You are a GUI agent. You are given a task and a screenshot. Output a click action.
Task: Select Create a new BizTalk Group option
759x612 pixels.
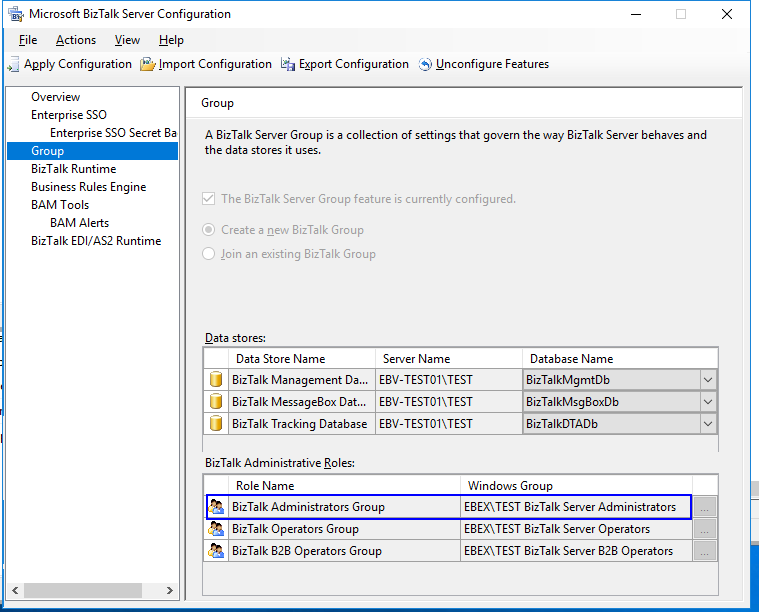[209, 229]
